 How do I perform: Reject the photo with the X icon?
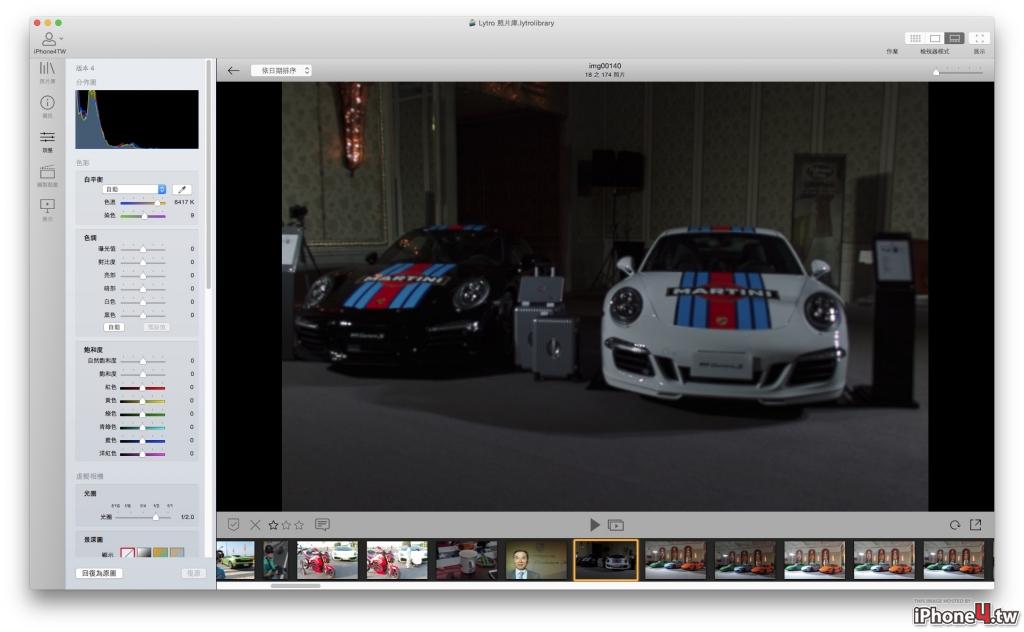[x=255, y=524]
